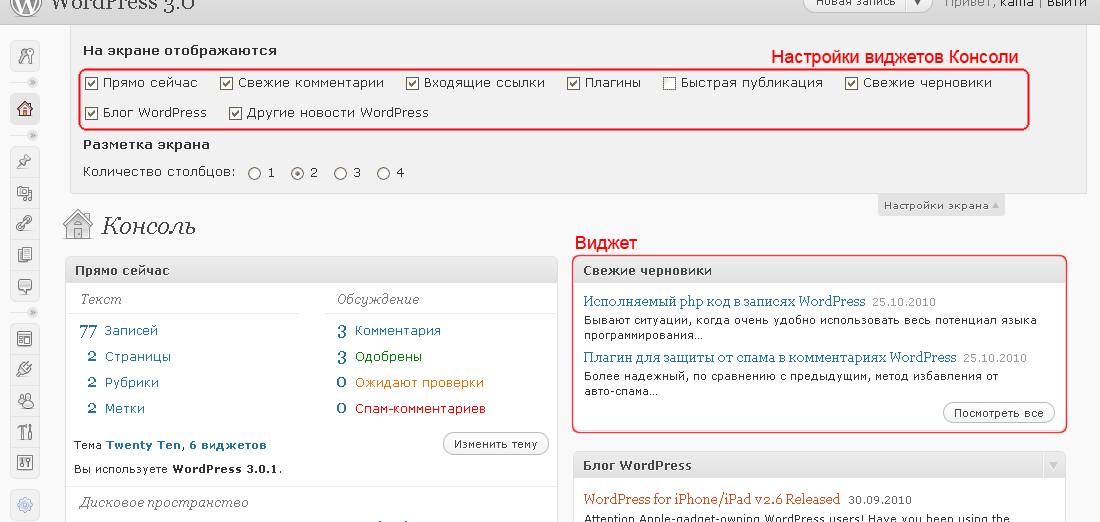Open the green Одобрены comments link
Image resolution: width=1100 pixels, height=522 pixels.
(388, 356)
